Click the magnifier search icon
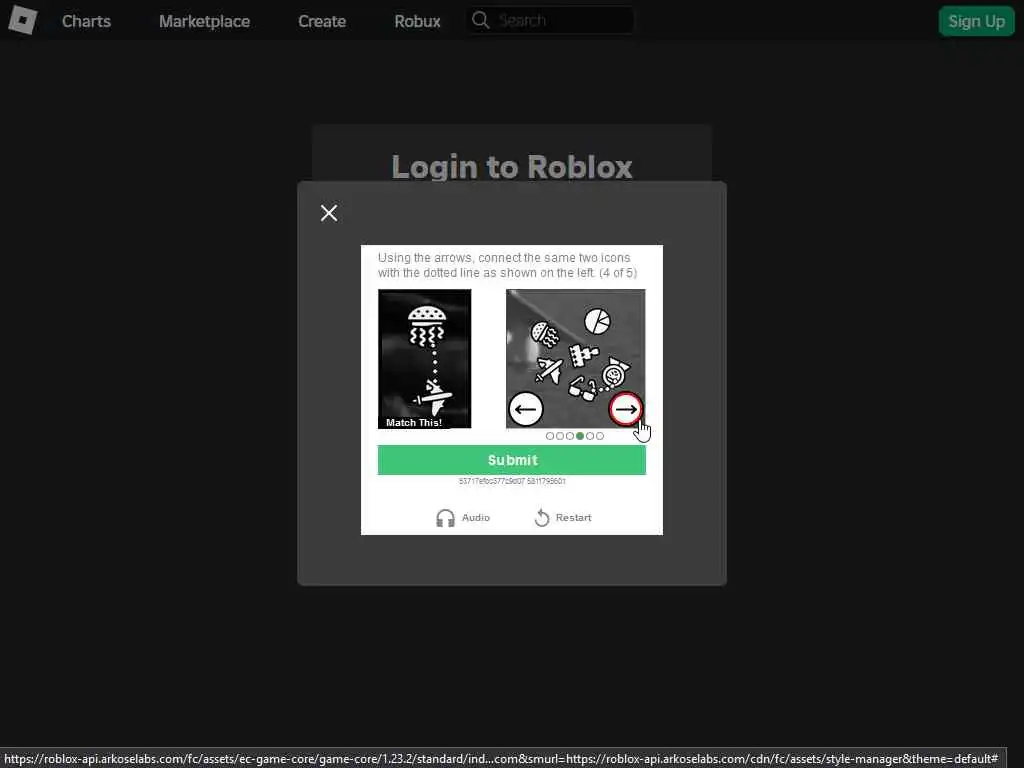This screenshot has height=768, width=1024. click(x=481, y=20)
